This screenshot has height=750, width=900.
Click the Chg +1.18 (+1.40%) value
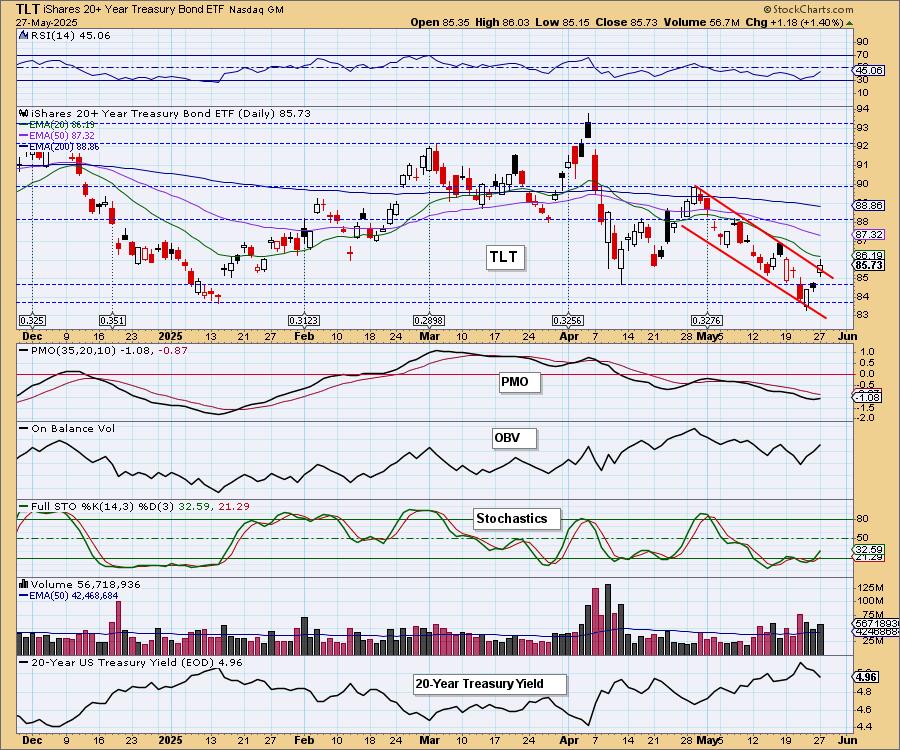click(x=794, y=22)
